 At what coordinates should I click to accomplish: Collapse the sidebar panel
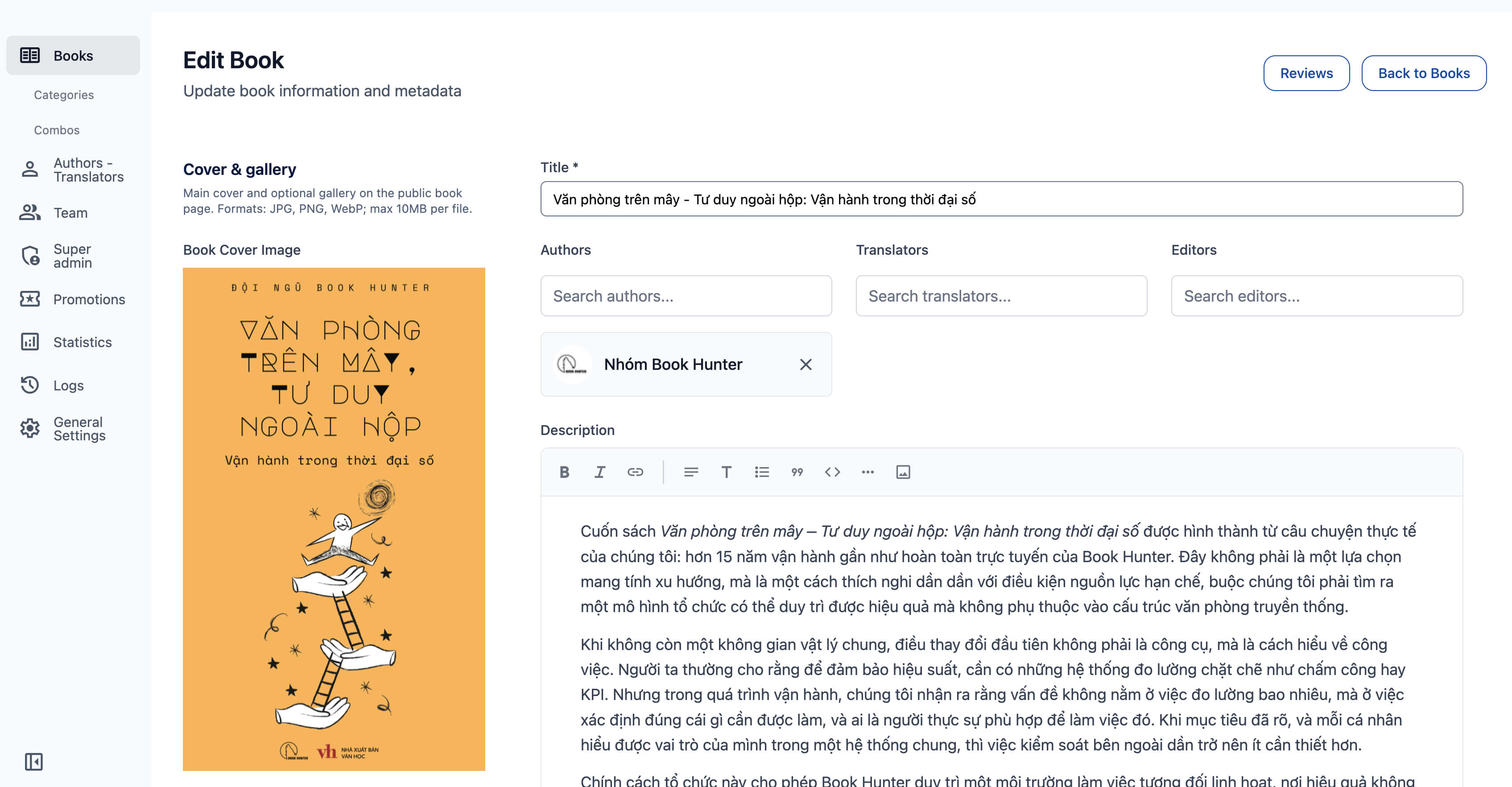(x=33, y=762)
